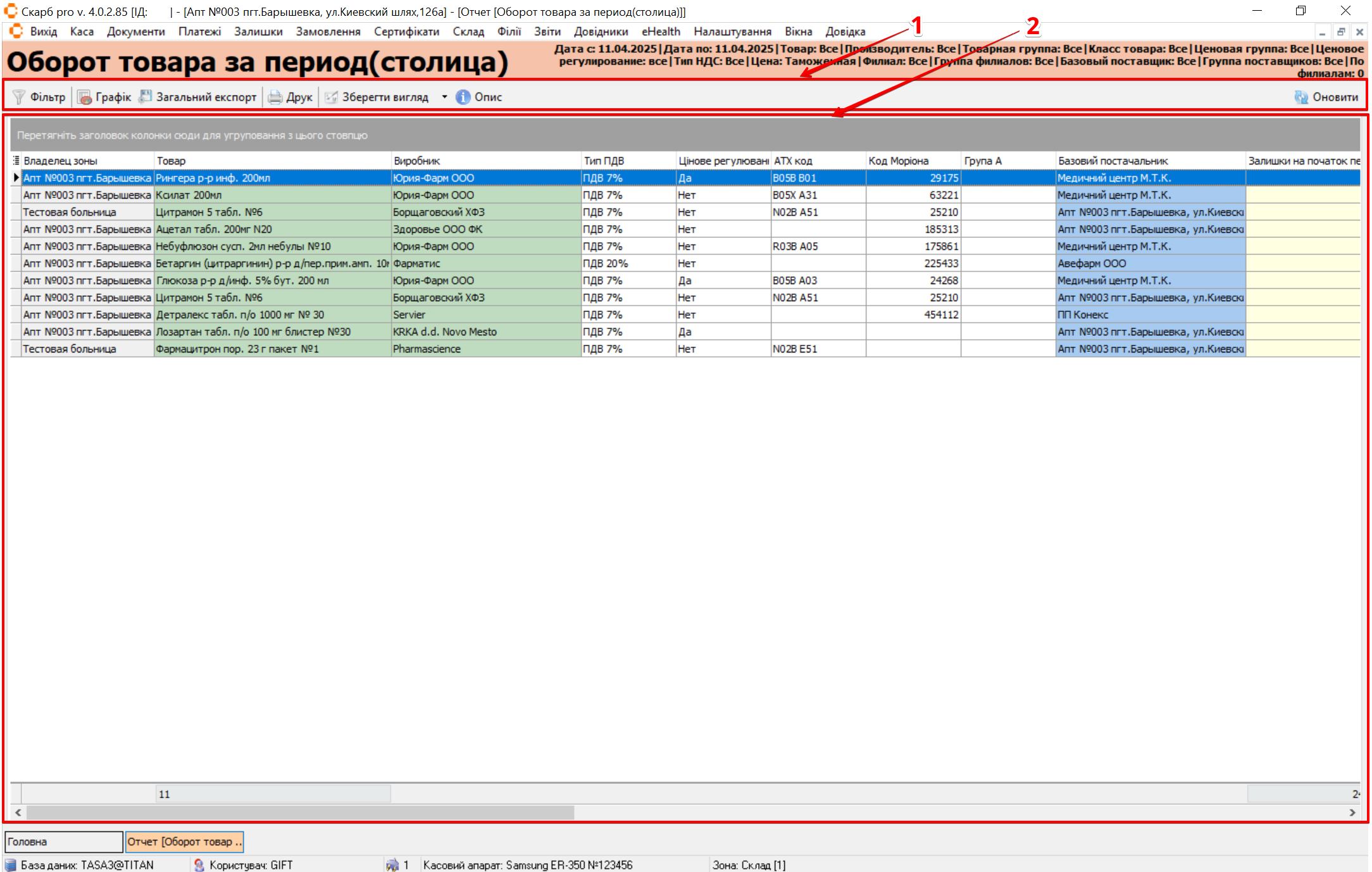This screenshot has width=1372, height=872.
Task: Click the Оновити refresh icon
Action: coord(1301,97)
